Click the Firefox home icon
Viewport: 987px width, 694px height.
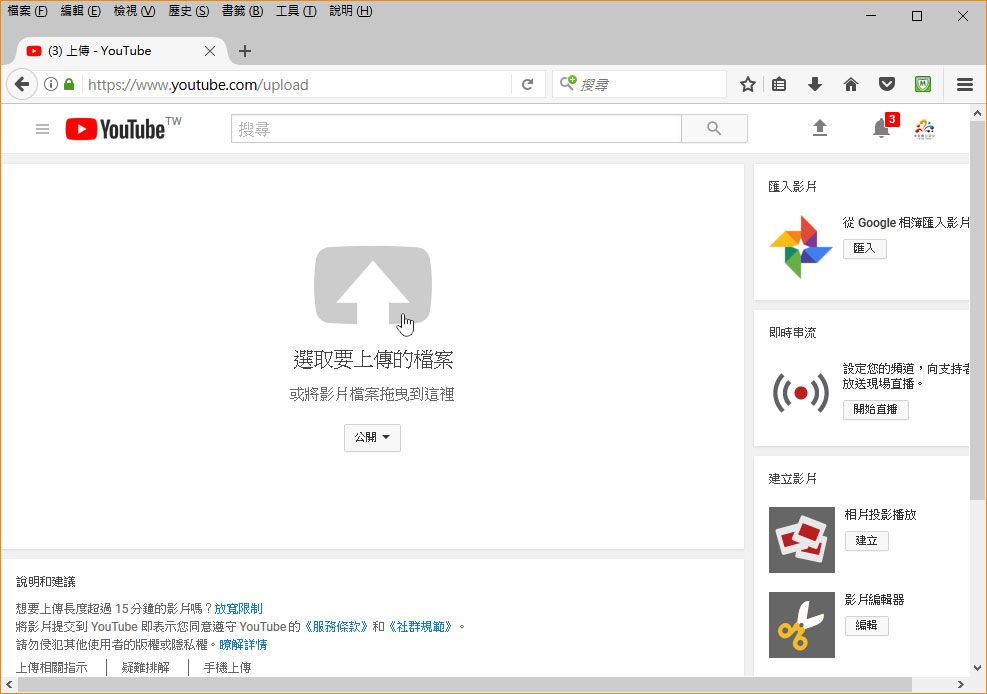[x=850, y=84]
